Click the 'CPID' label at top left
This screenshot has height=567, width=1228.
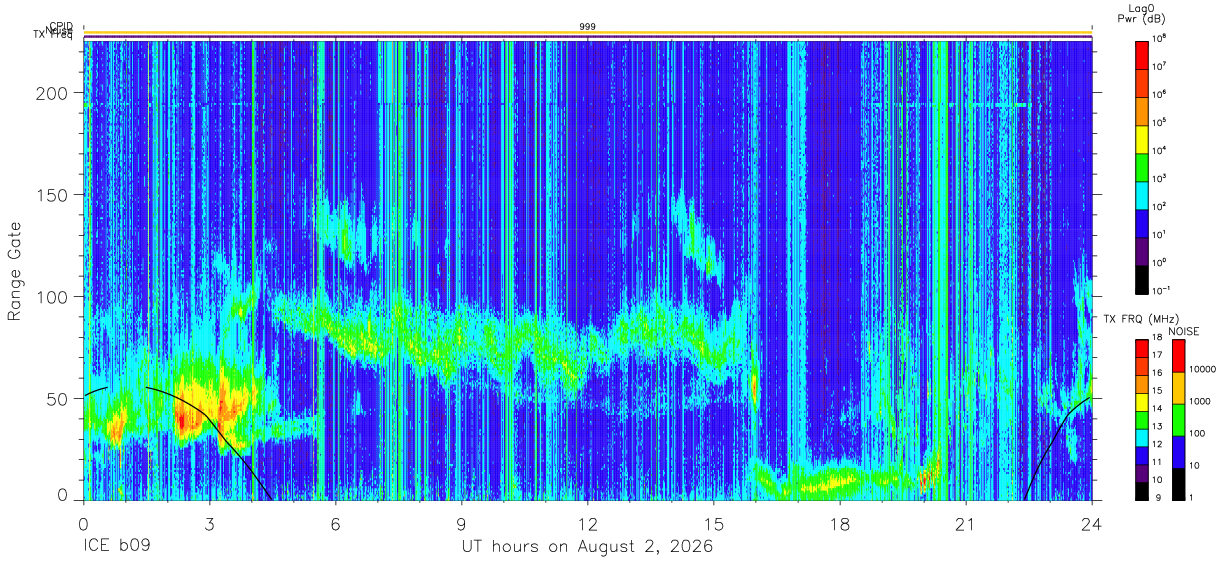tap(60, 26)
